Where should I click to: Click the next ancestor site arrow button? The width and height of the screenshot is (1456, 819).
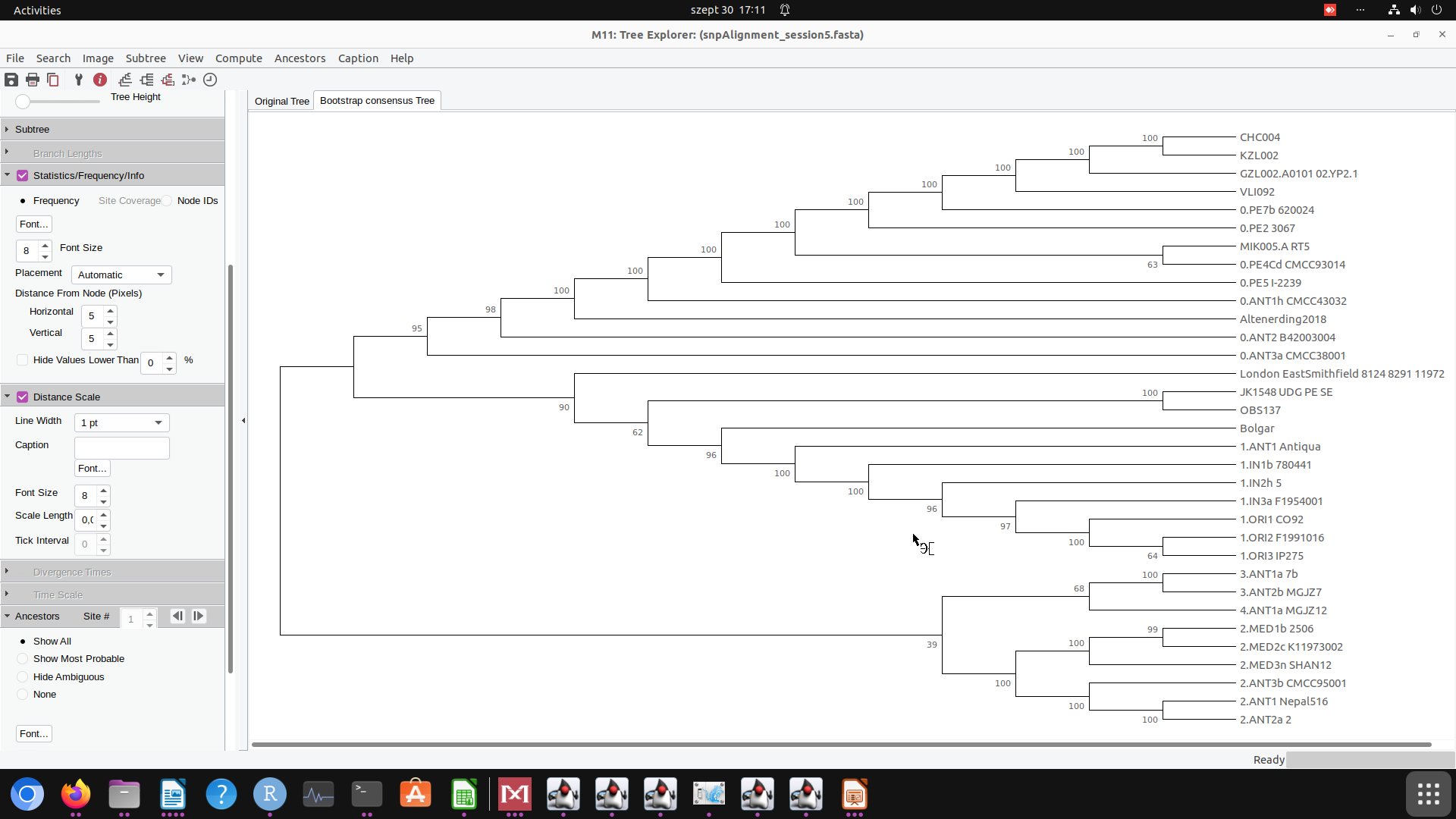click(x=199, y=617)
